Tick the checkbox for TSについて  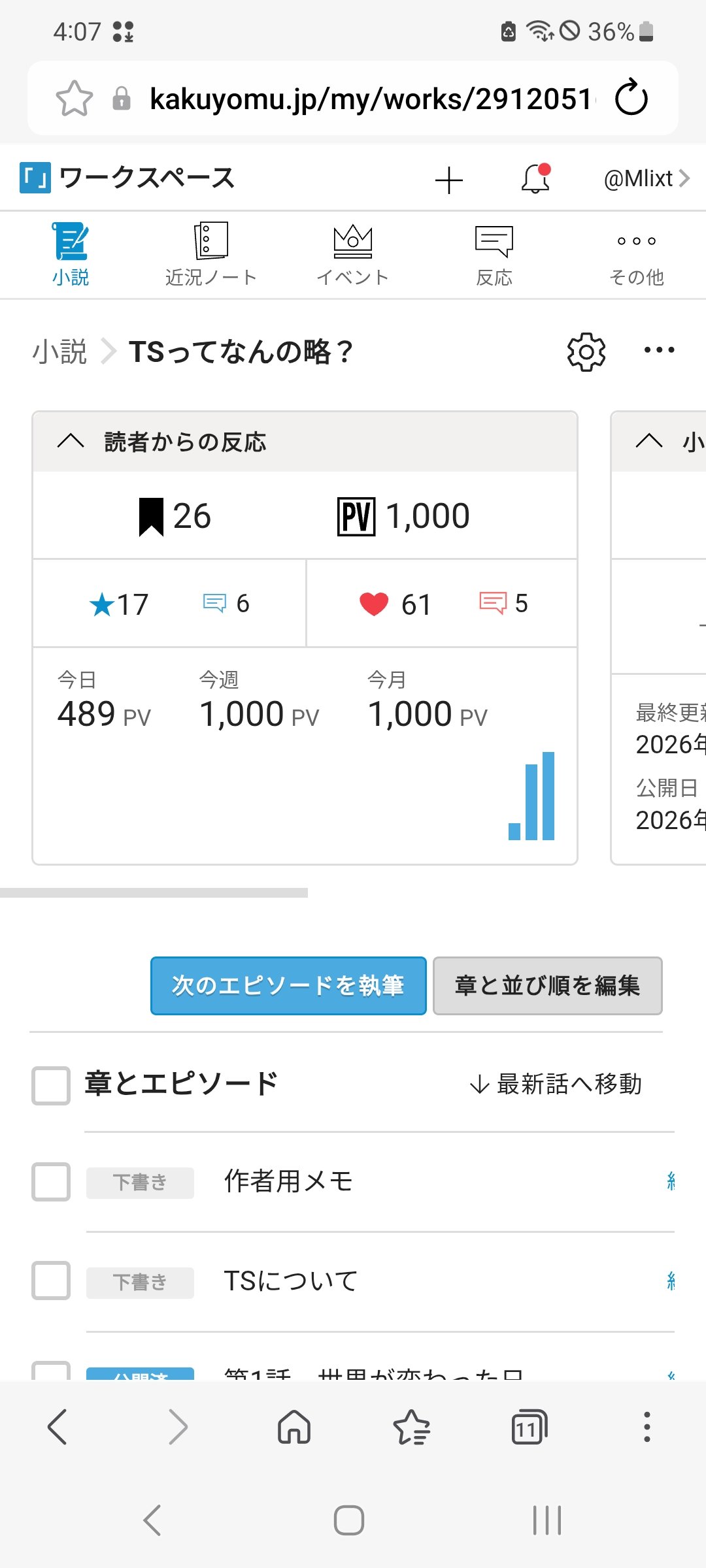pos(51,1281)
